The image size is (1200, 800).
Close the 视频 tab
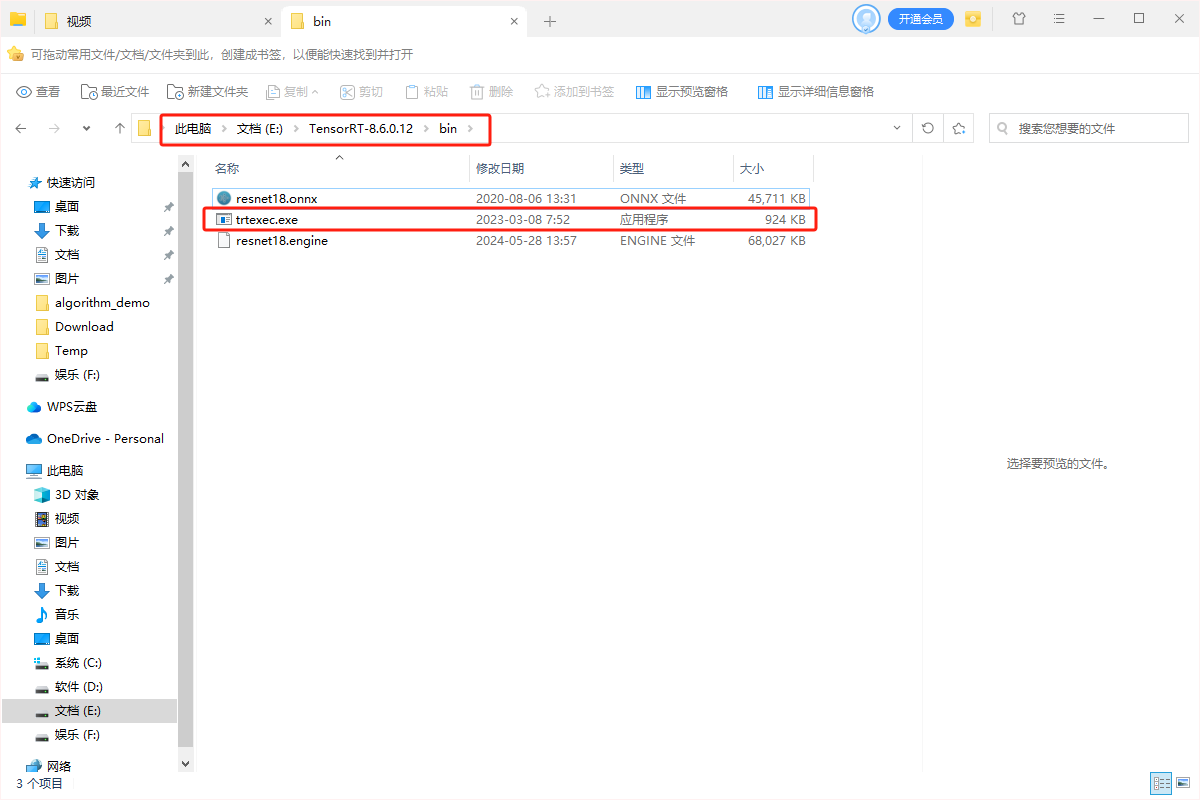[x=268, y=21]
